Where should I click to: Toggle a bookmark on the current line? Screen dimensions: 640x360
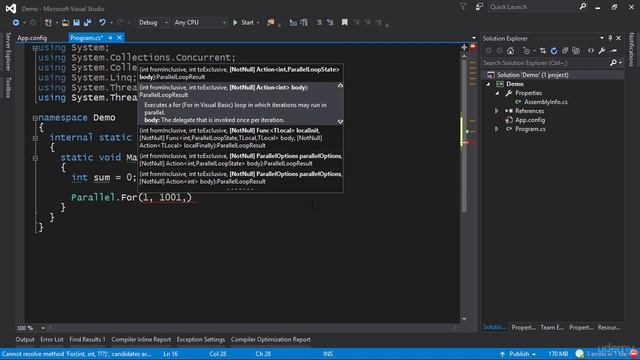pyautogui.click(x=344, y=22)
